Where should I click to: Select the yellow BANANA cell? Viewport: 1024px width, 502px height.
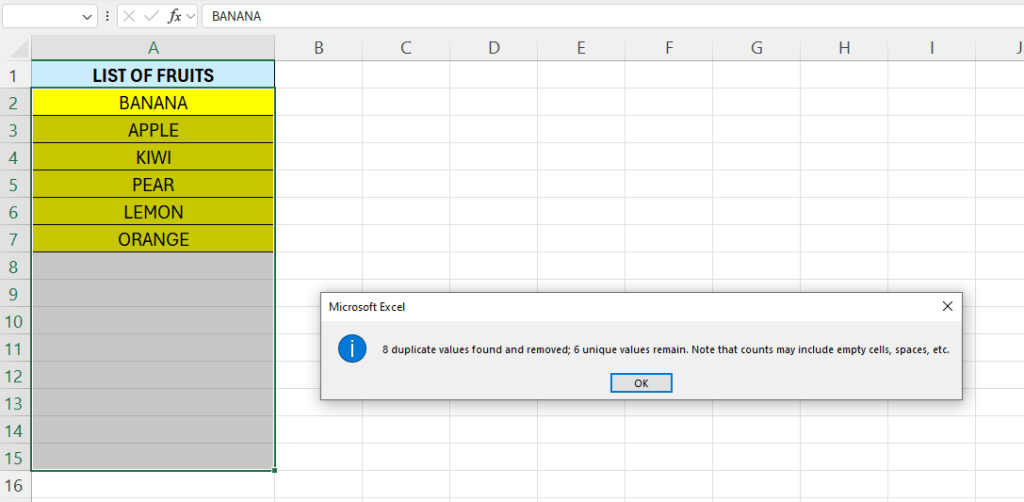point(153,102)
